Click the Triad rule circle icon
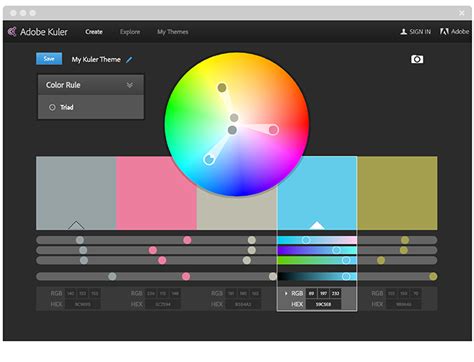Viewport: 474px width, 362px height. (x=52, y=107)
